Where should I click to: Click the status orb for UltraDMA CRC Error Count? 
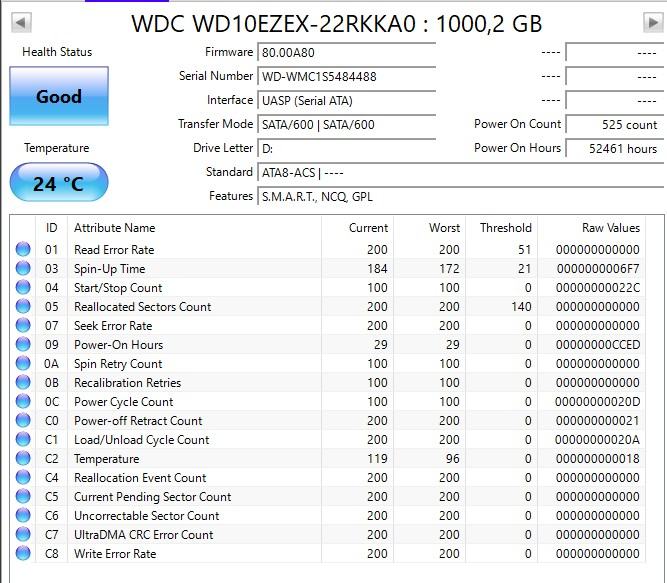[x=23, y=534]
